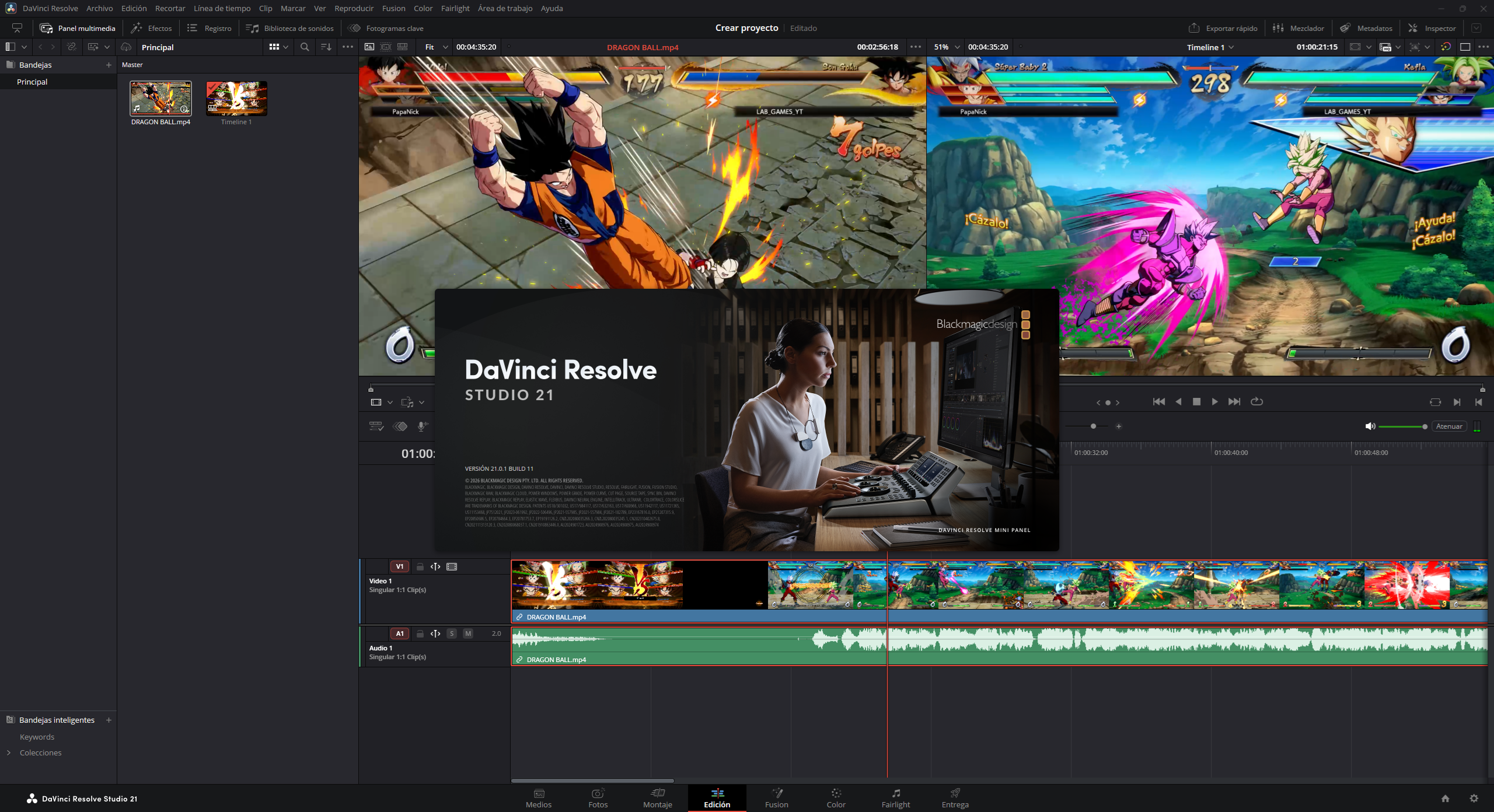Click the stop playback button
This screenshot has height=812, width=1494.
[x=1196, y=401]
